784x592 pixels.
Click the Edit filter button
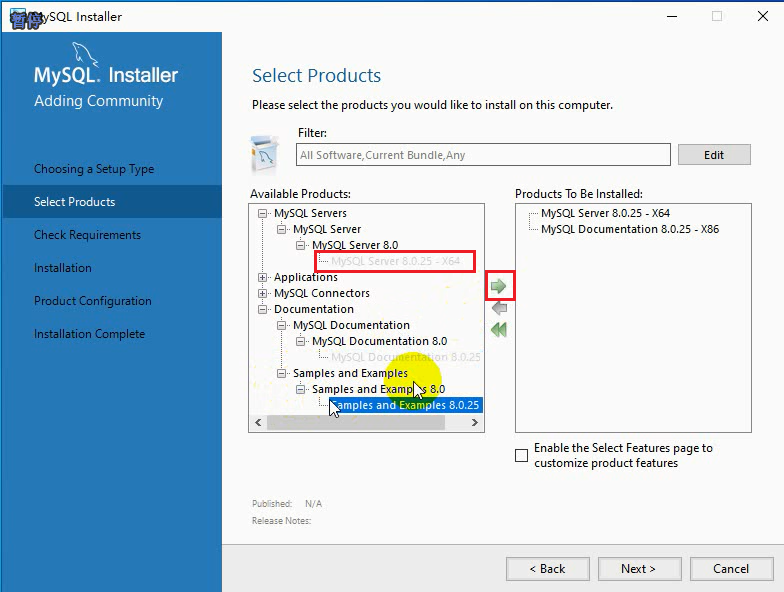tap(714, 155)
